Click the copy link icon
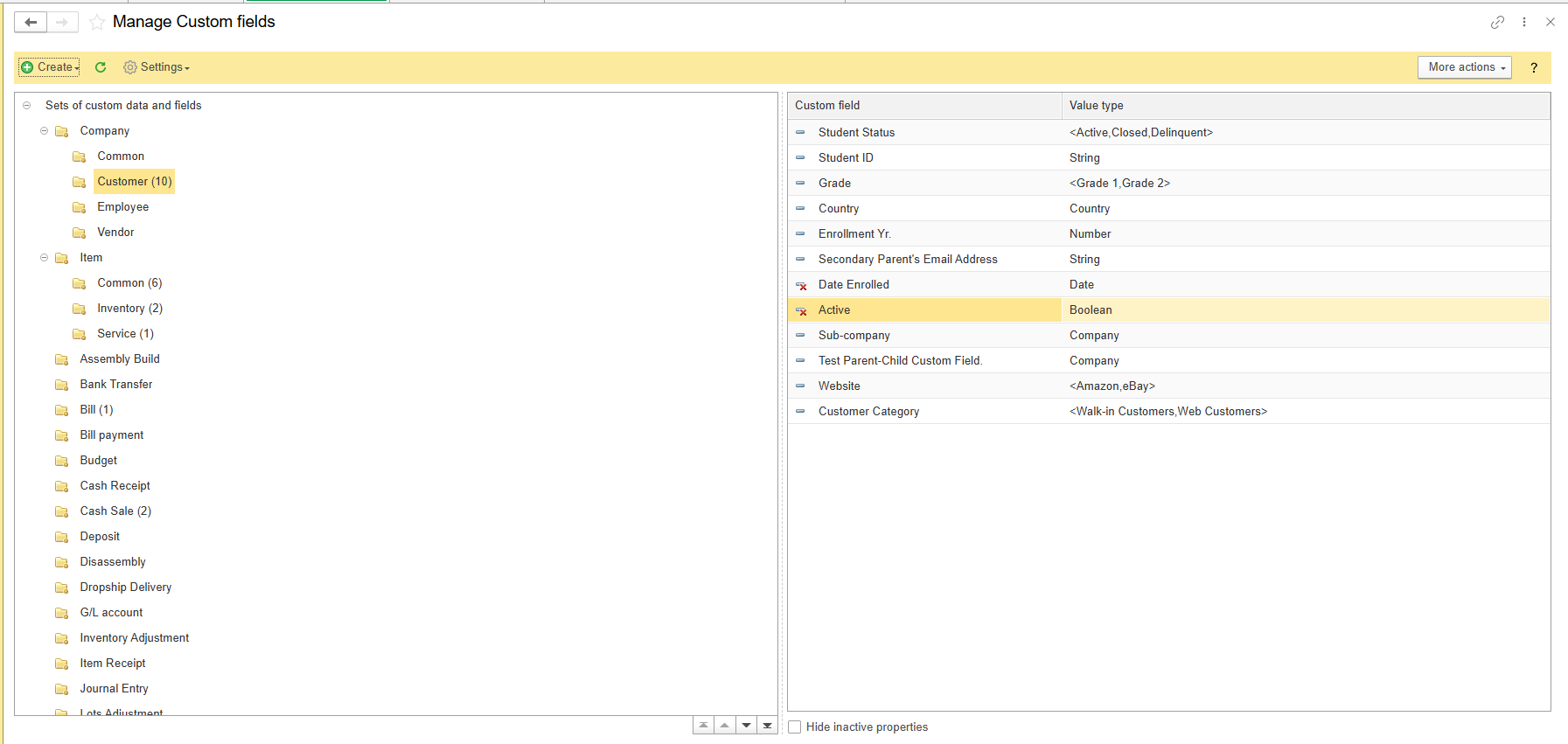The image size is (1568, 744). click(x=1497, y=22)
